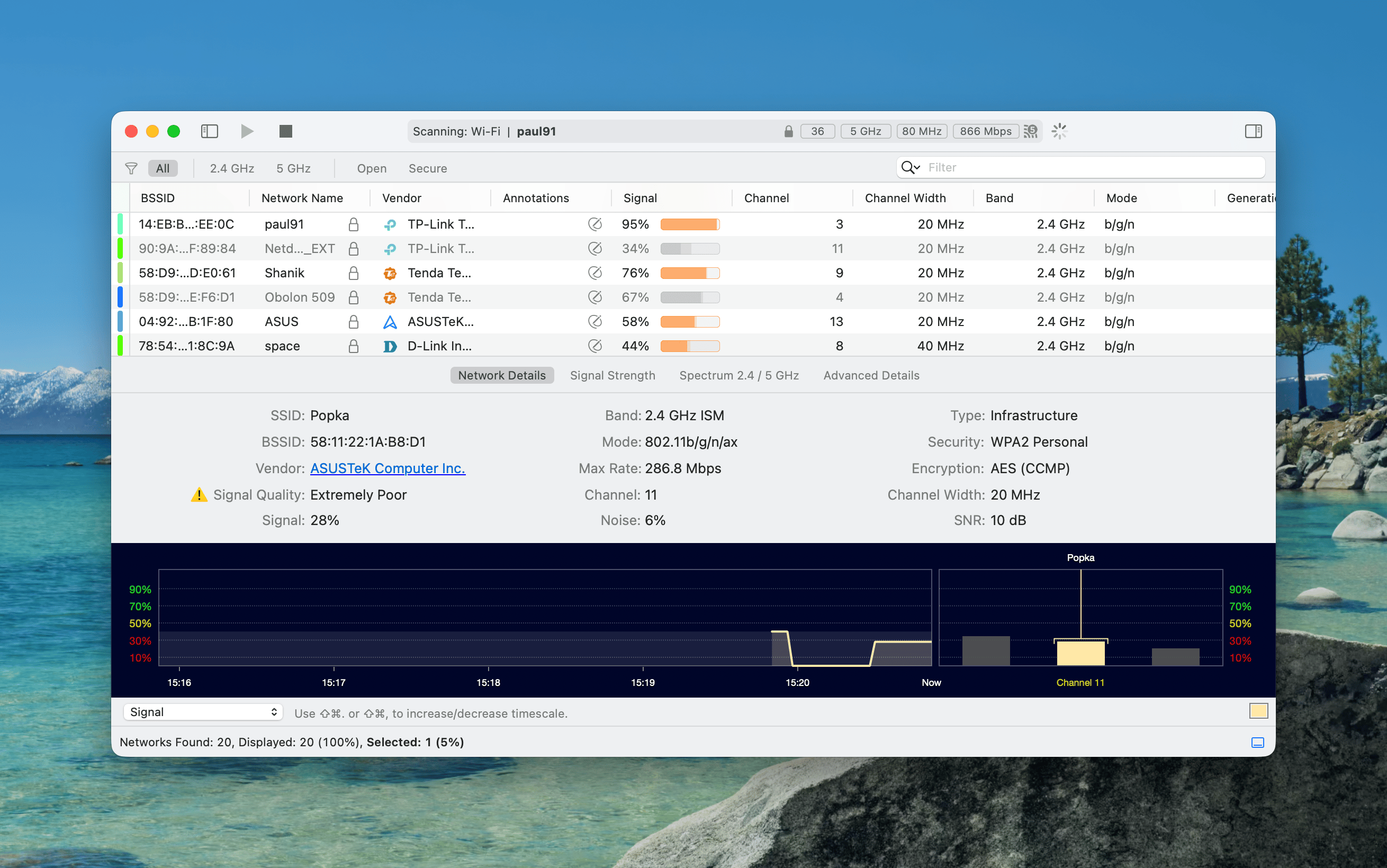
Task: Click the network info icon beside 866 Mbps
Action: (x=1031, y=131)
